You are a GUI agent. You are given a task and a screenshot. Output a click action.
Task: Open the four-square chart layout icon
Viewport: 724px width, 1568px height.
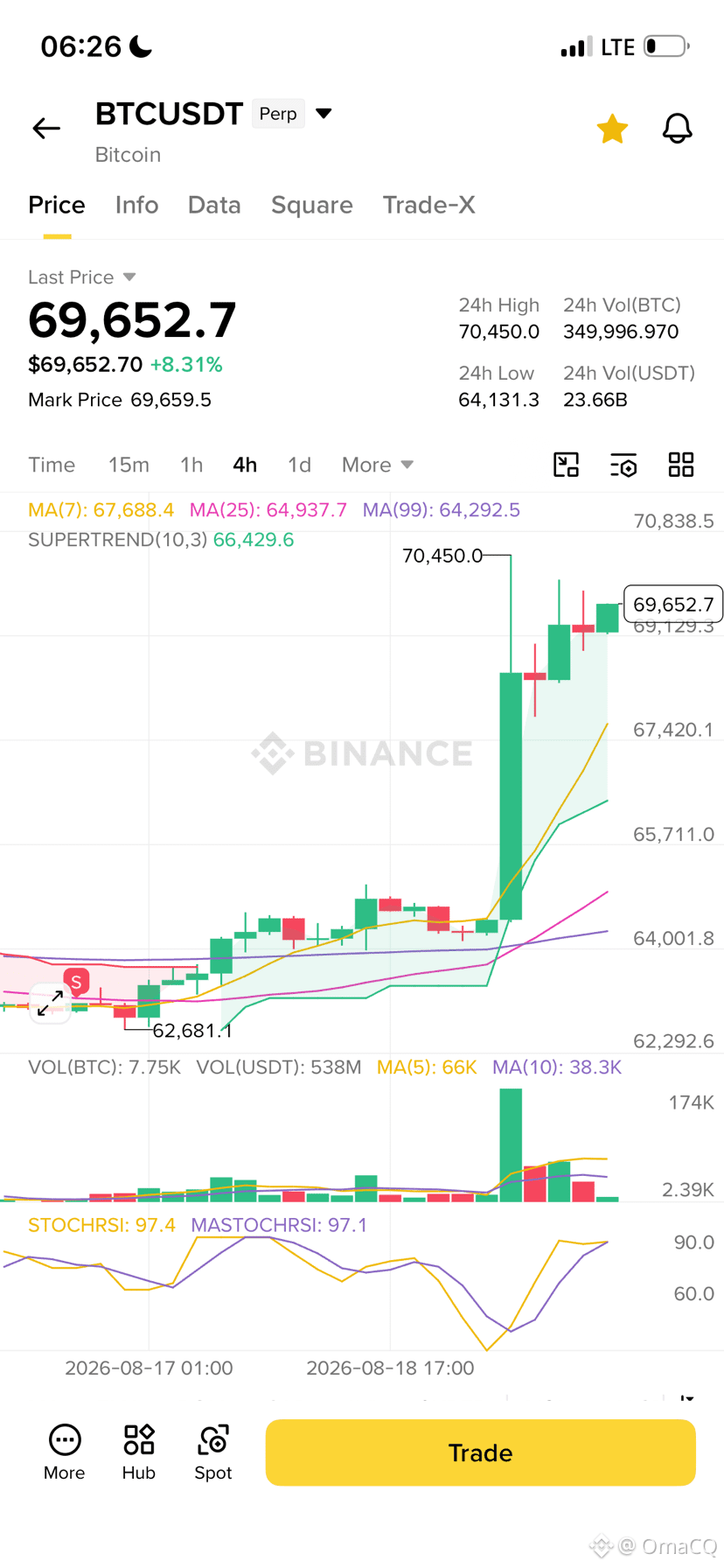coord(681,465)
